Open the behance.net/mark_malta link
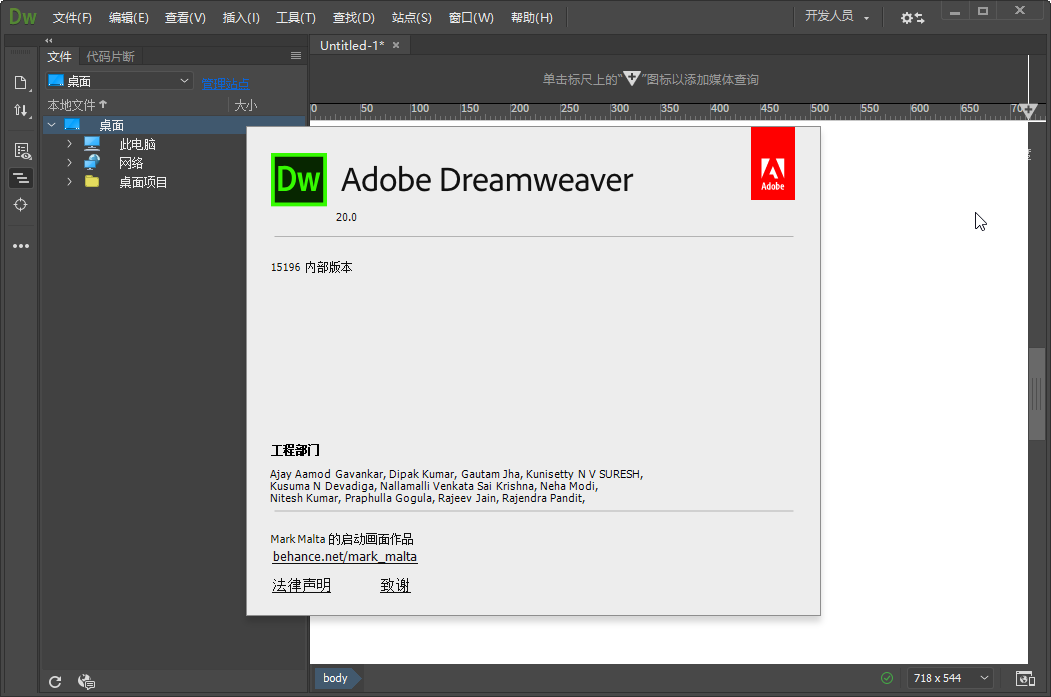1051x697 pixels. click(344, 556)
